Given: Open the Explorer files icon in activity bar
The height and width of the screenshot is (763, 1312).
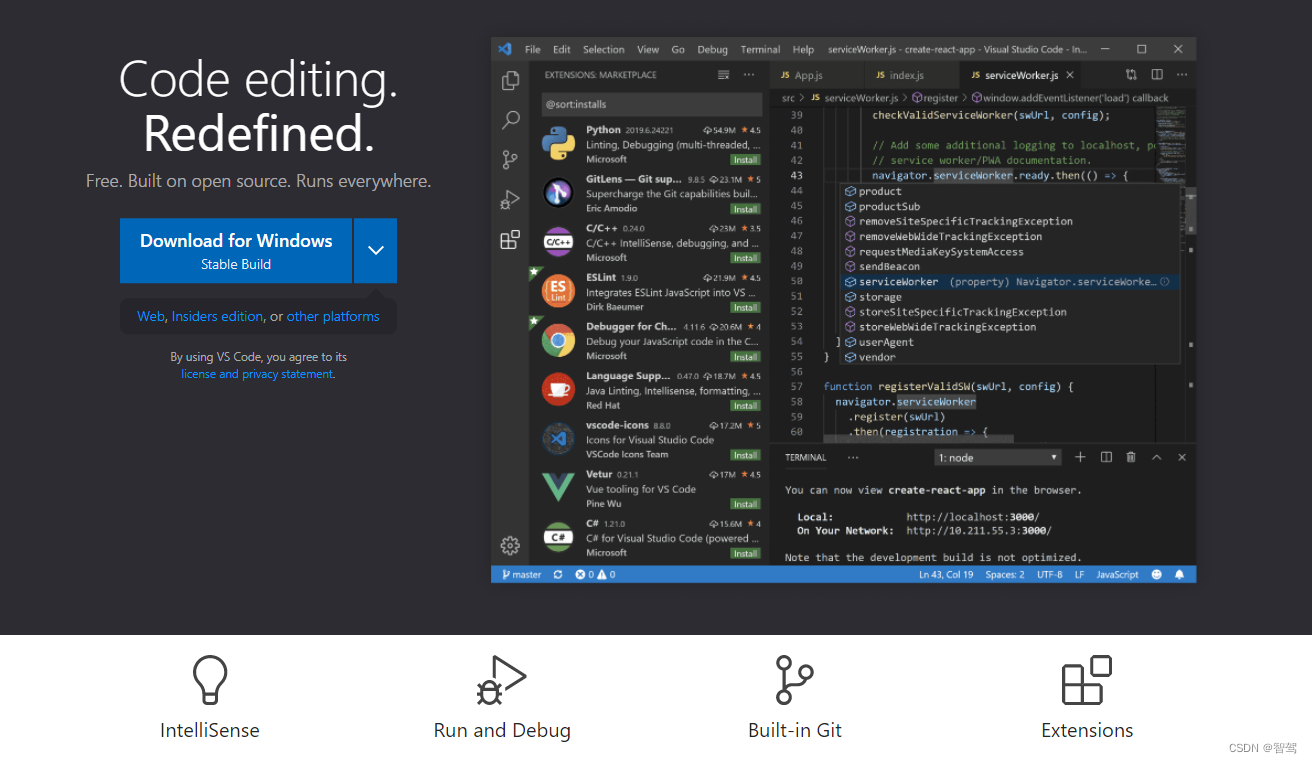Looking at the screenshot, I should [510, 80].
